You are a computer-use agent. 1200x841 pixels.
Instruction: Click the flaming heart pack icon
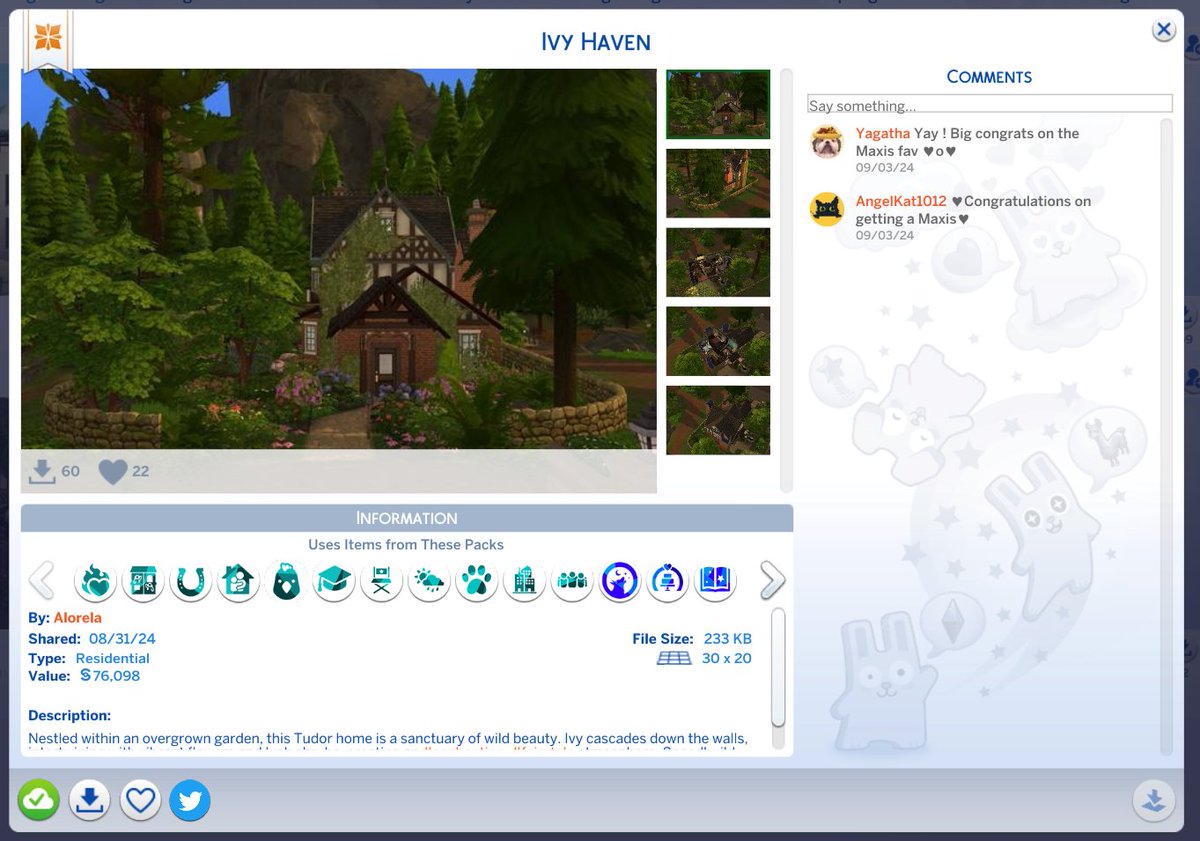(x=95, y=580)
